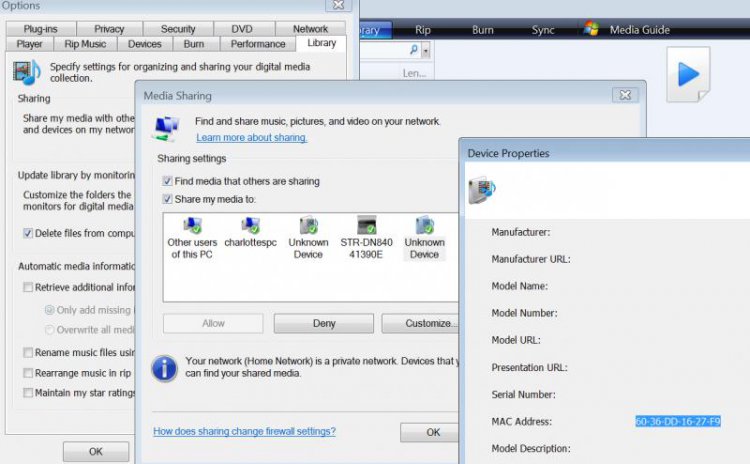Open the Sync tab in Media Player
750x464 pixels.
(x=543, y=30)
